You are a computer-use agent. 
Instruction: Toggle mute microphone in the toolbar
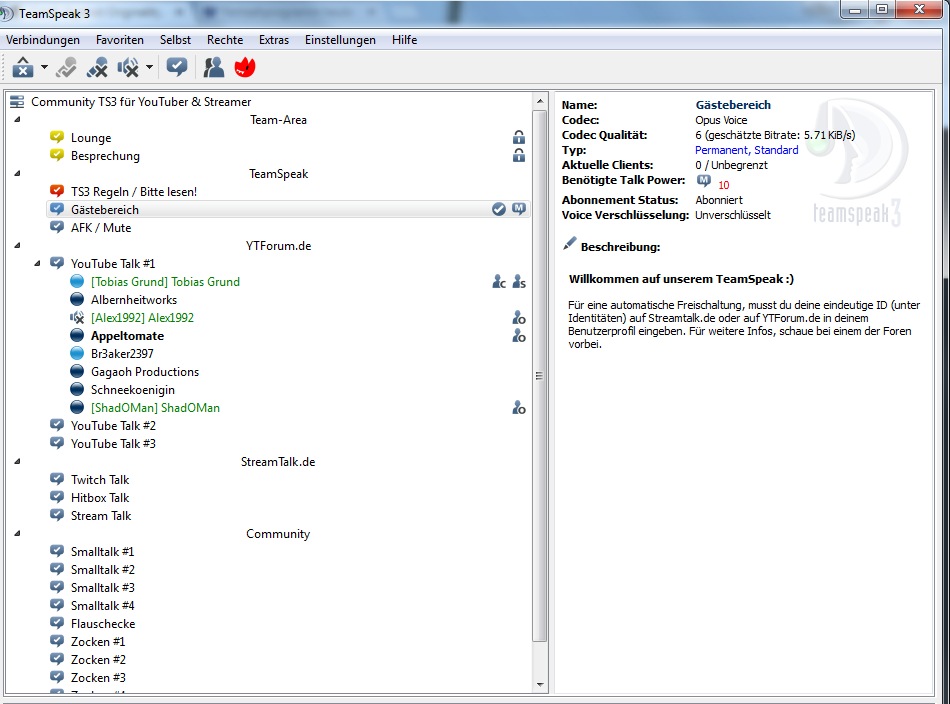pos(97,68)
